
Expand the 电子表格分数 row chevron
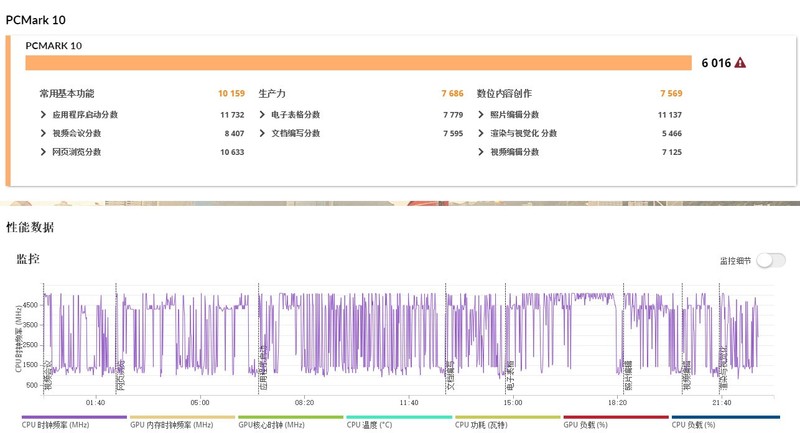pos(262,115)
